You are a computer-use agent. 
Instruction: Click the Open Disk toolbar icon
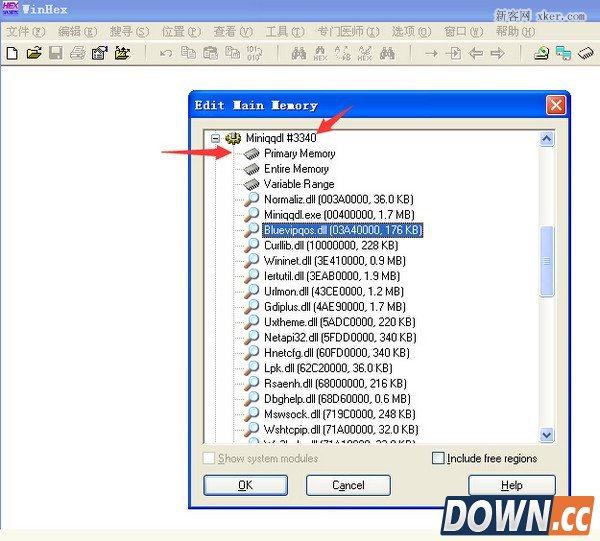(x=541, y=53)
